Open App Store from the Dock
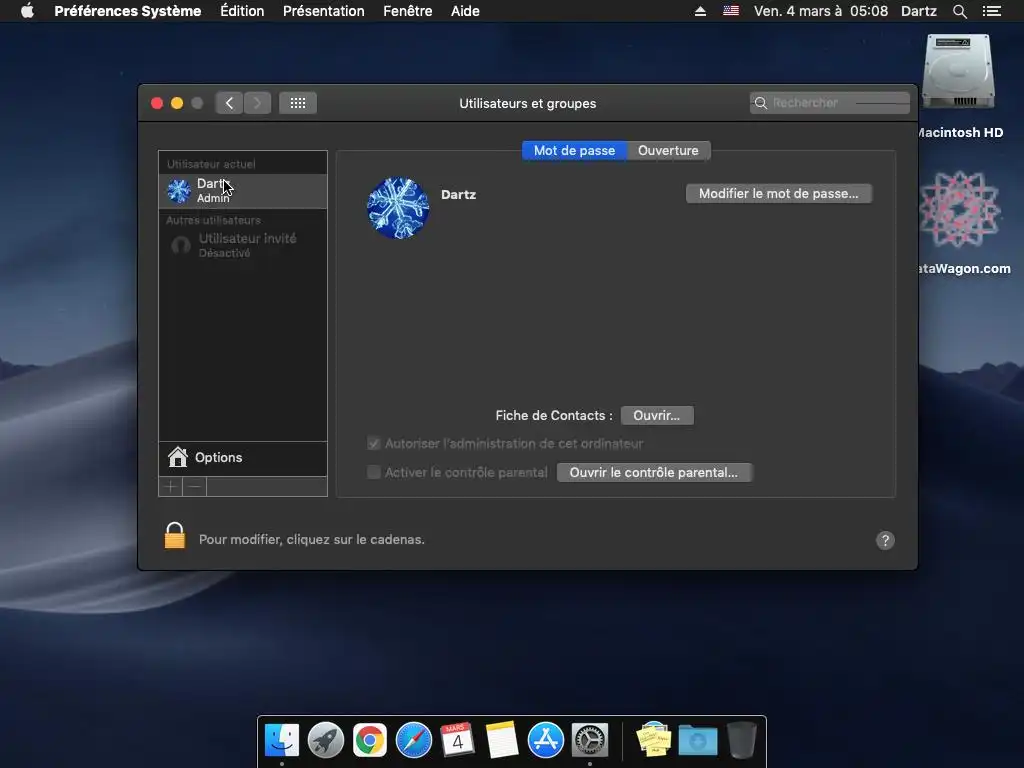Image resolution: width=1024 pixels, height=768 pixels. pyautogui.click(x=546, y=740)
